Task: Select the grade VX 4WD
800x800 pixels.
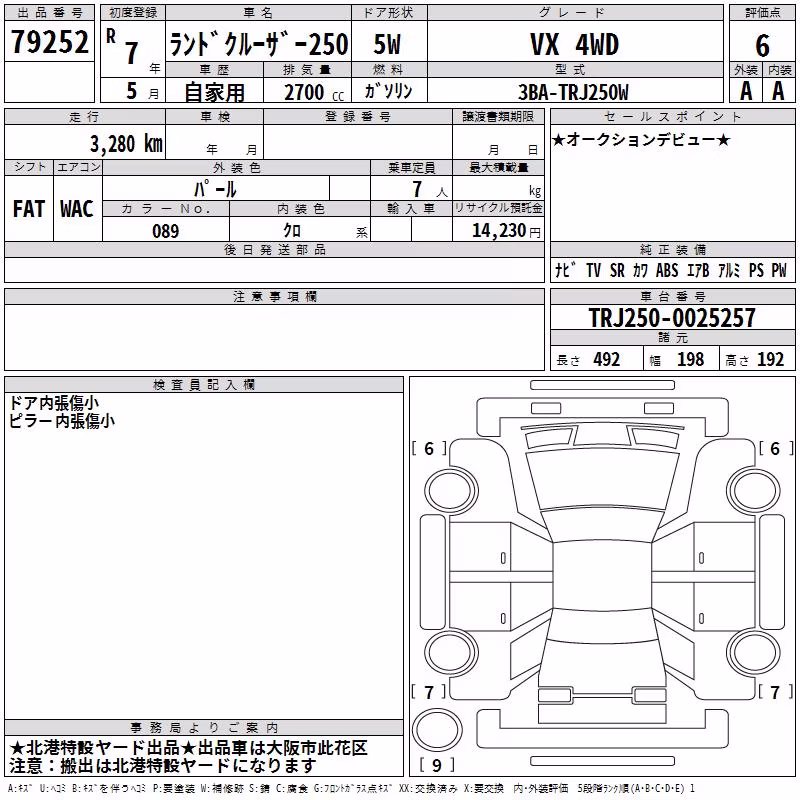Action: tap(574, 44)
